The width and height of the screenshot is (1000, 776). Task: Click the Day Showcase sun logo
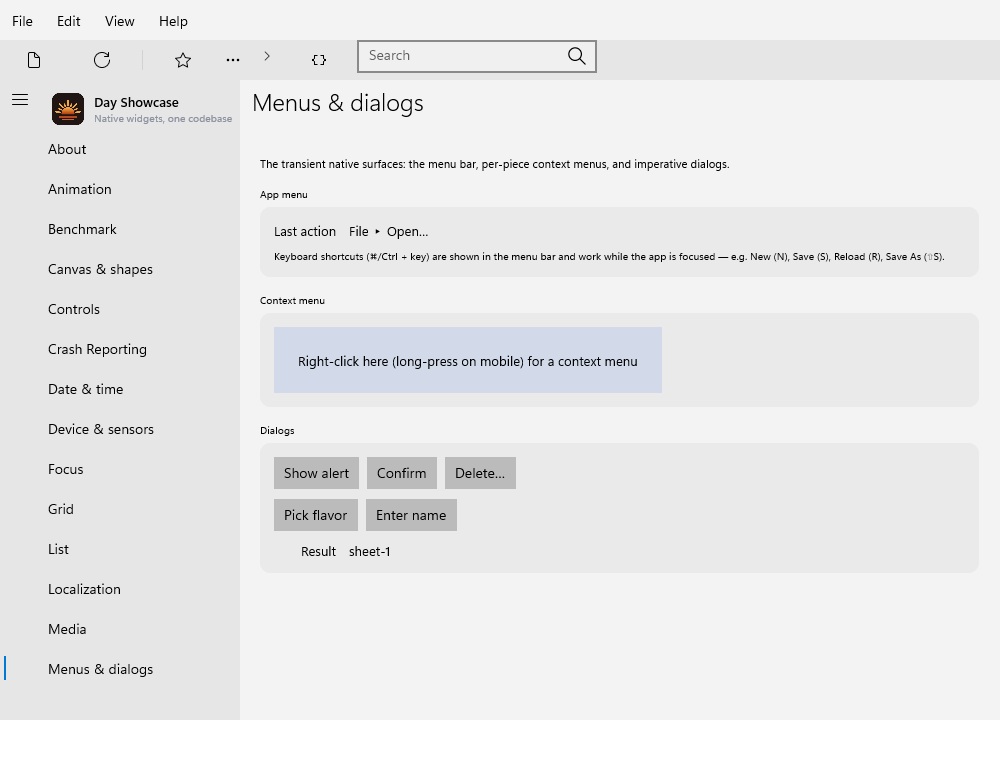point(68,109)
